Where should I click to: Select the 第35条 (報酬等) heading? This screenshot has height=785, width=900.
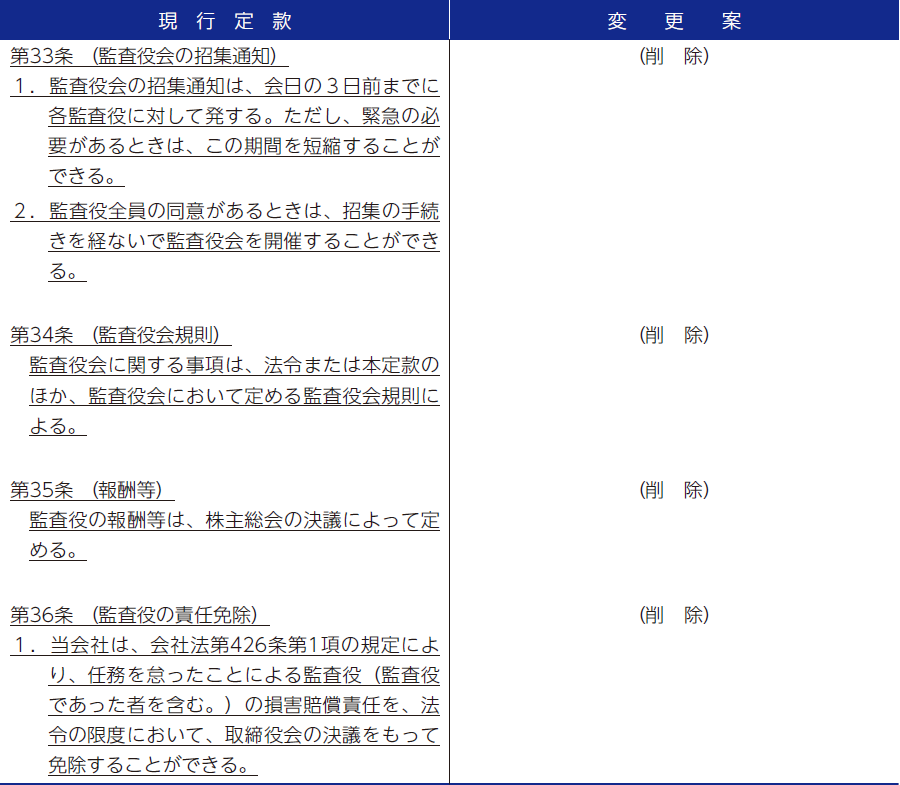click(93, 490)
